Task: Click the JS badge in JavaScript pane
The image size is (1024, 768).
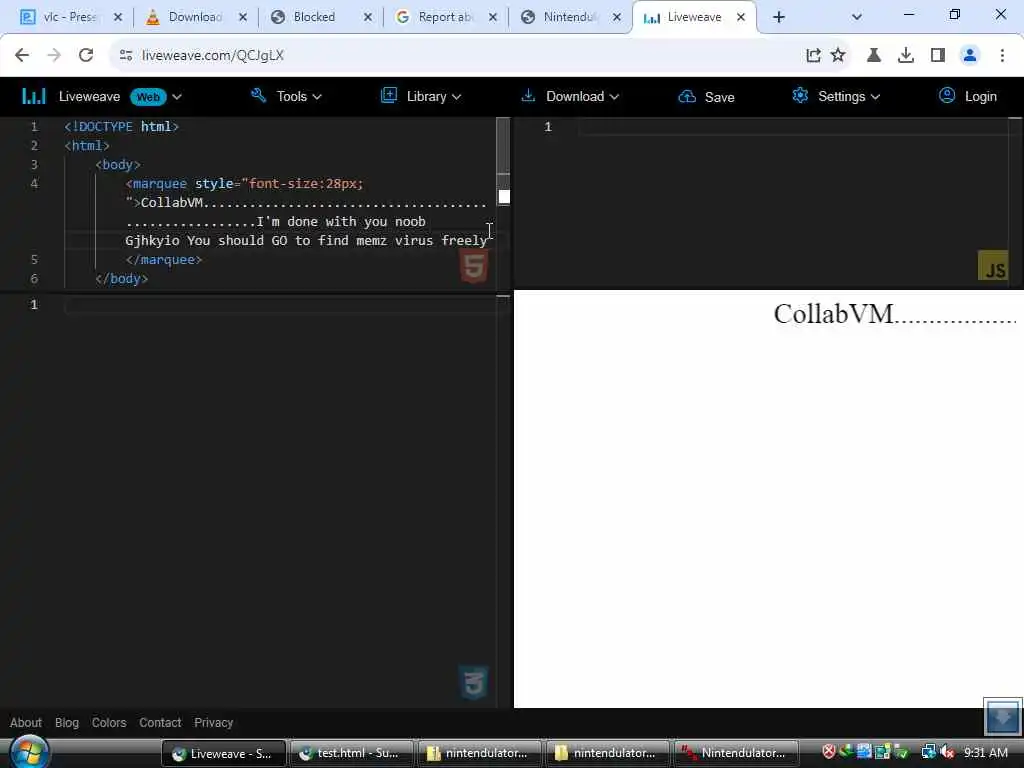Action: 993,266
